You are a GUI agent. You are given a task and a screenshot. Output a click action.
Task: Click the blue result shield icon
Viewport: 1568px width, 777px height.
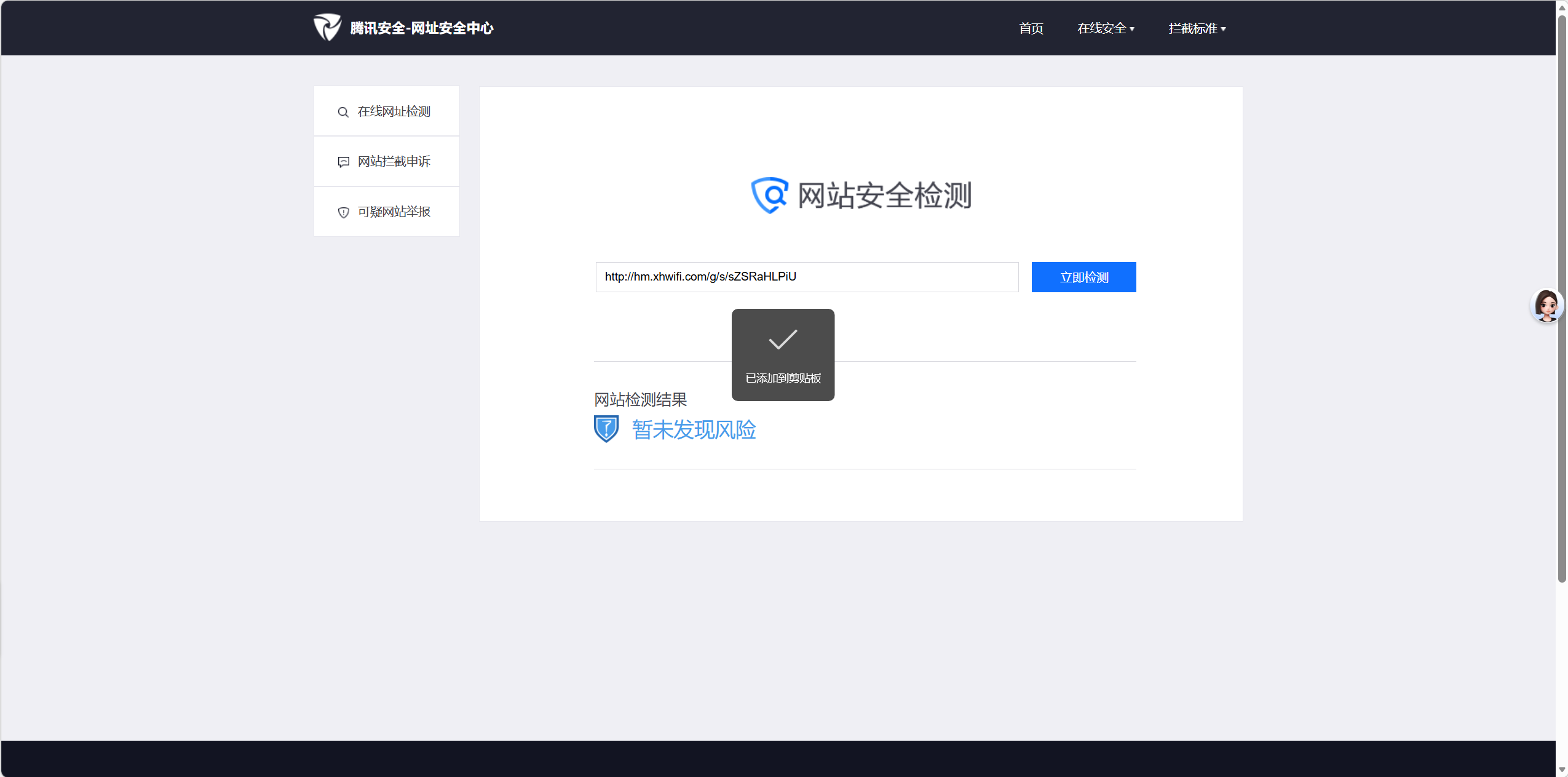tap(606, 429)
